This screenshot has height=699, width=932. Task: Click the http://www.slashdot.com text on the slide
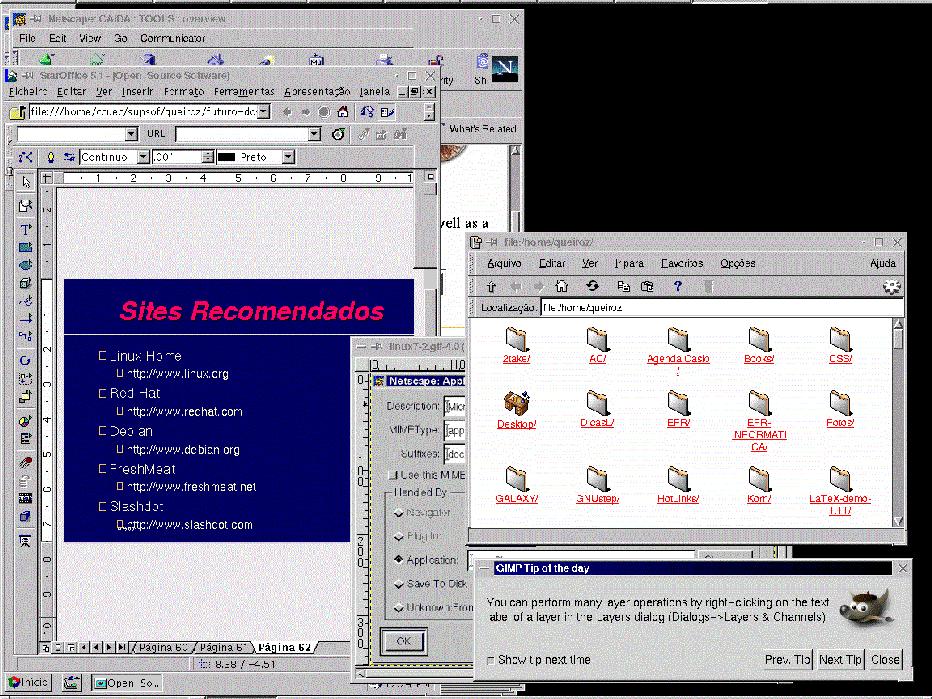[x=190, y=525]
